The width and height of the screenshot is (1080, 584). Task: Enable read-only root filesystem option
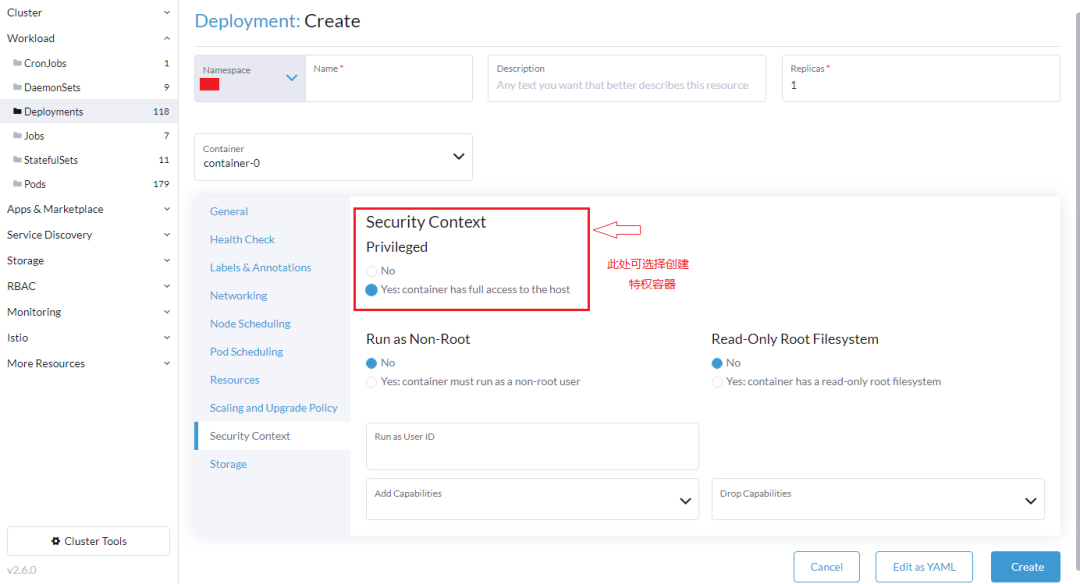coord(717,382)
